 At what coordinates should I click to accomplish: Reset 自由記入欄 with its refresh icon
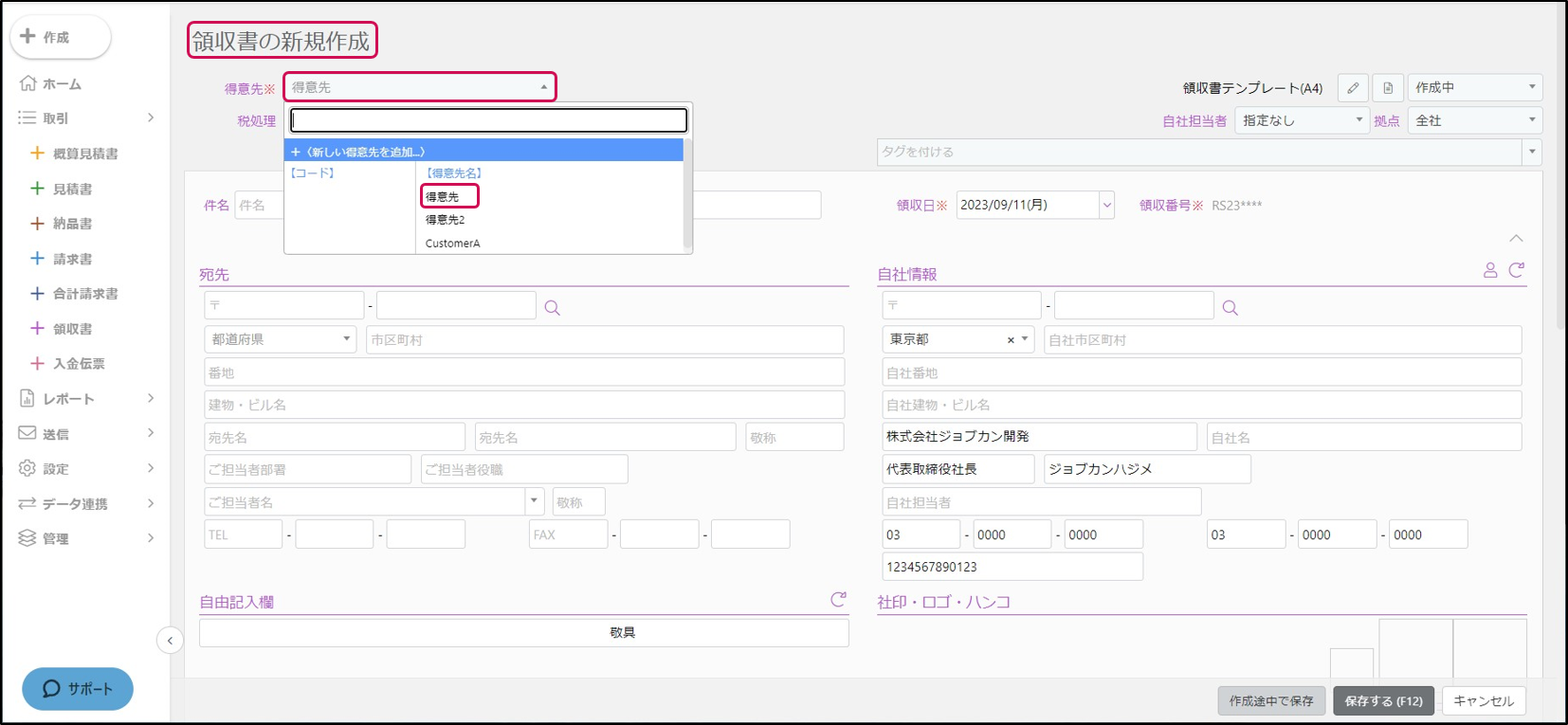[x=838, y=600]
